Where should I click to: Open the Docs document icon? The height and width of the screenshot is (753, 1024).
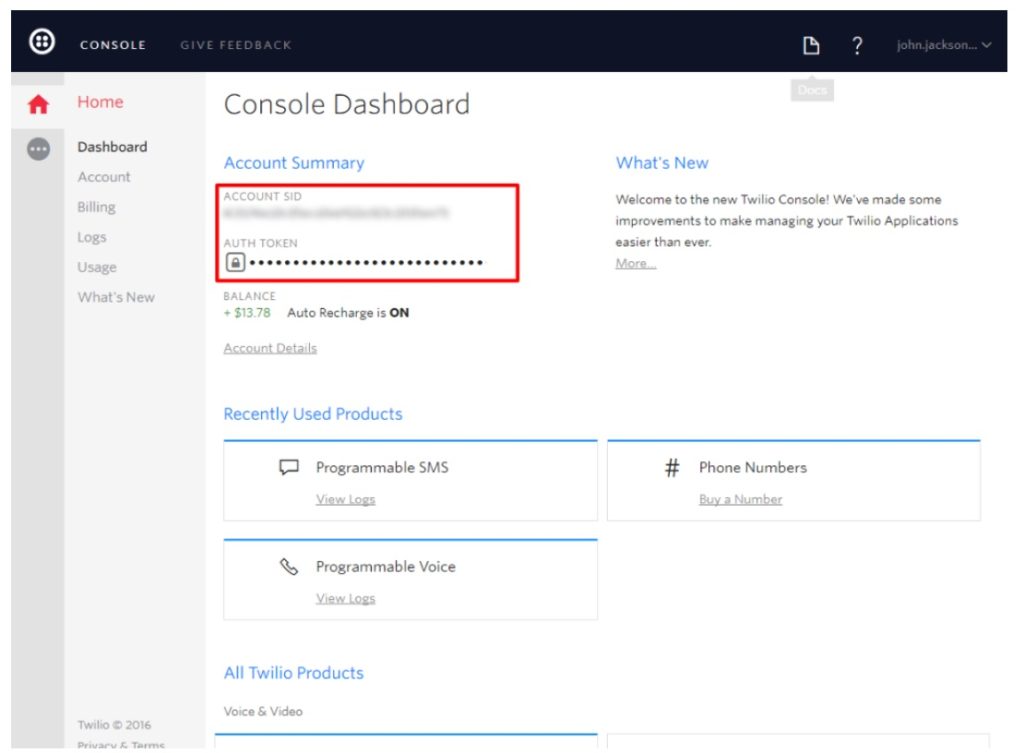point(811,45)
